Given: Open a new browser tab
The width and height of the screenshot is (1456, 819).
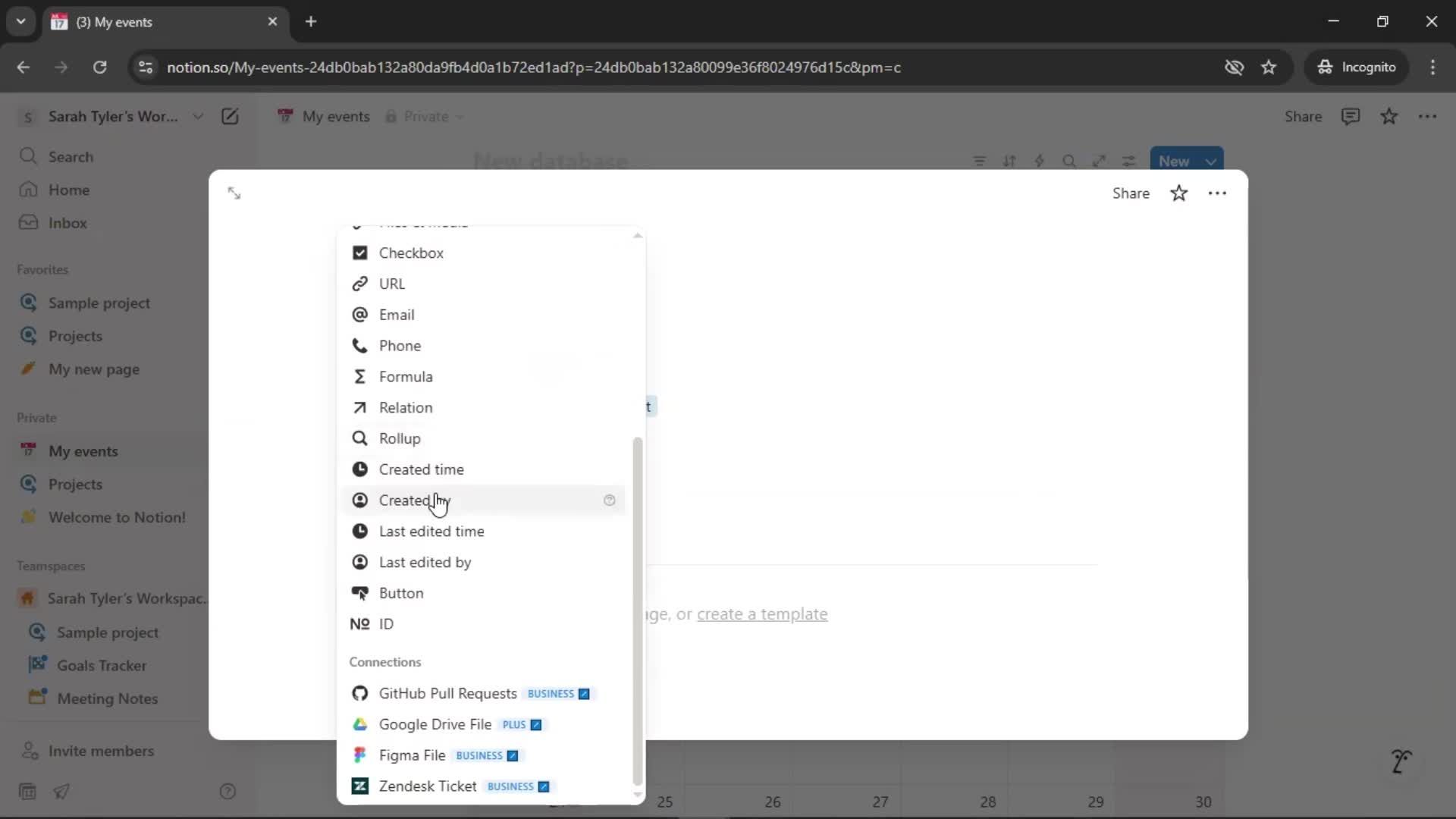Looking at the screenshot, I should (311, 22).
